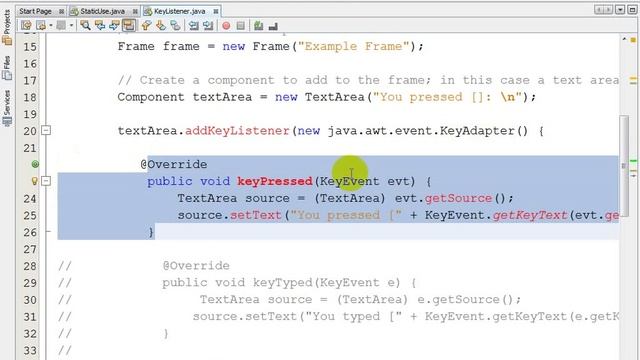640x360 pixels.
Task: Click the Uncomment code icon
Action: (x=273, y=26)
